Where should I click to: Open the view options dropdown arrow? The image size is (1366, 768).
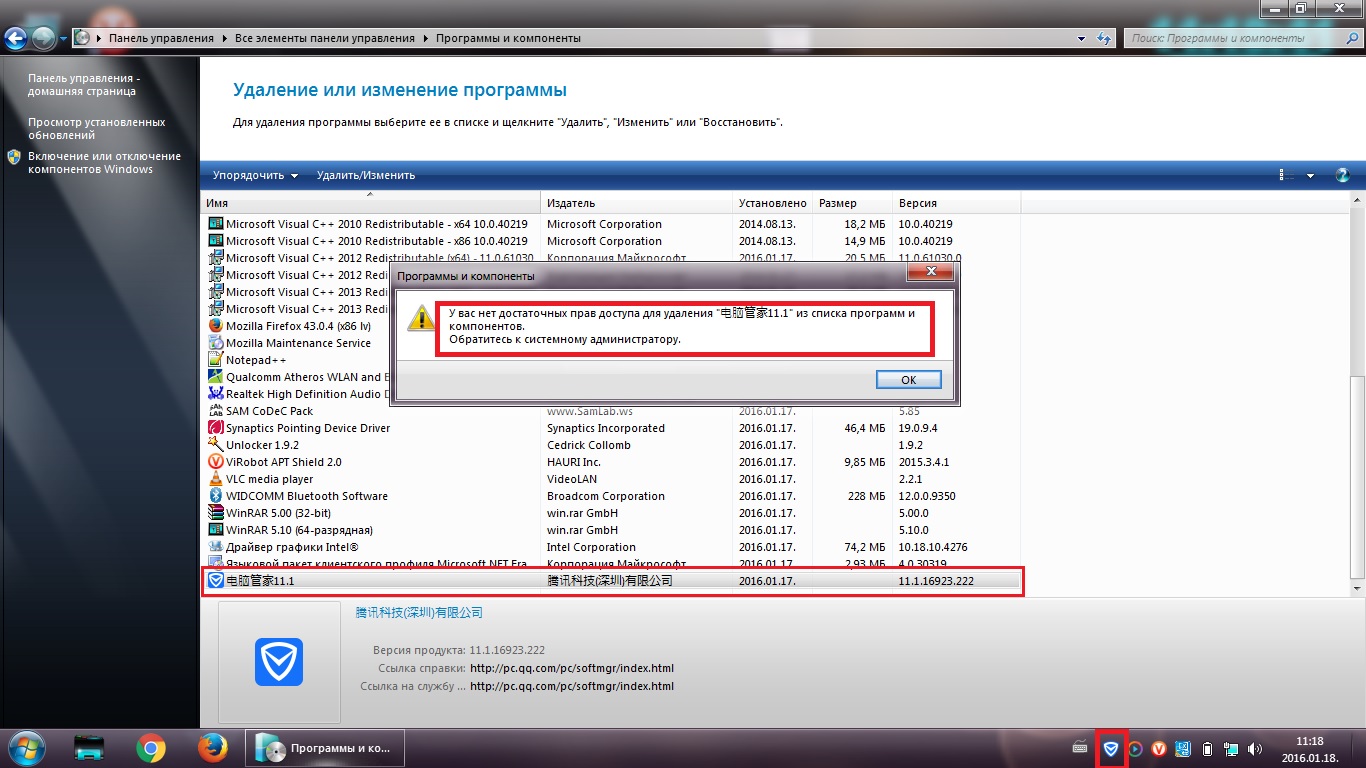(1311, 175)
